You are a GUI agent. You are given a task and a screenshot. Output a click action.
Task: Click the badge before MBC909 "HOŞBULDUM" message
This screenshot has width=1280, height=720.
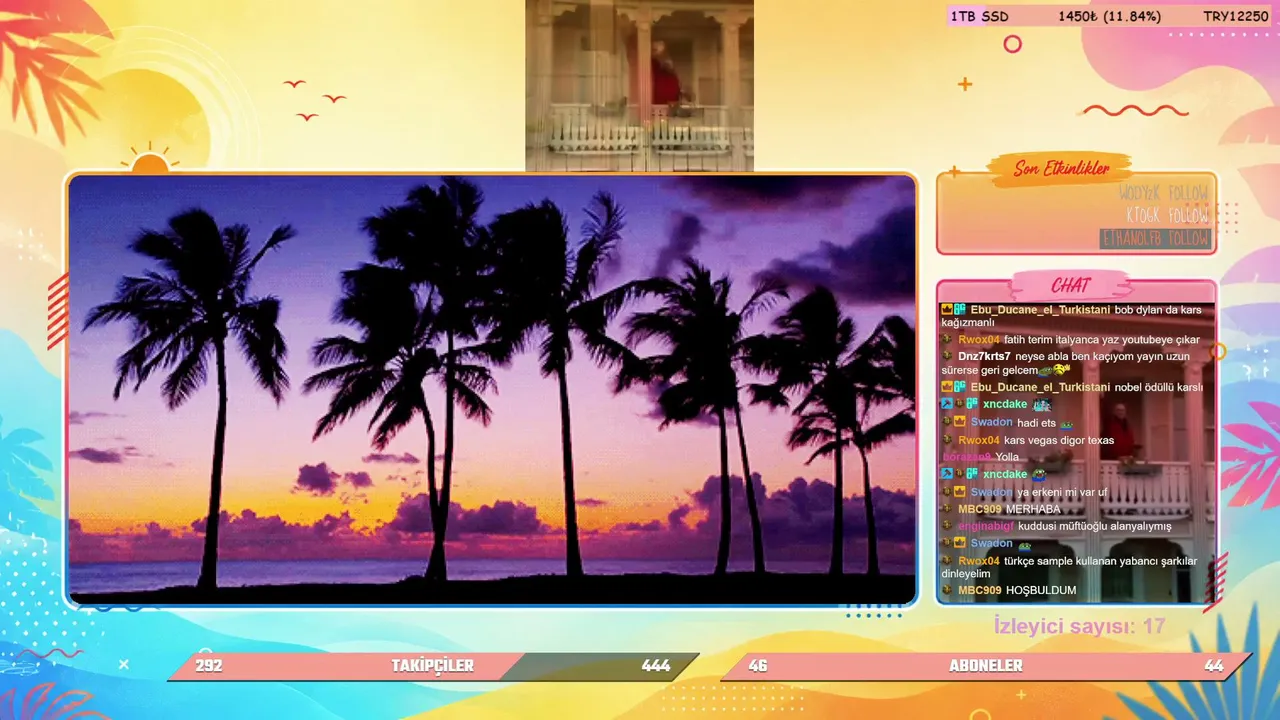click(x=947, y=590)
